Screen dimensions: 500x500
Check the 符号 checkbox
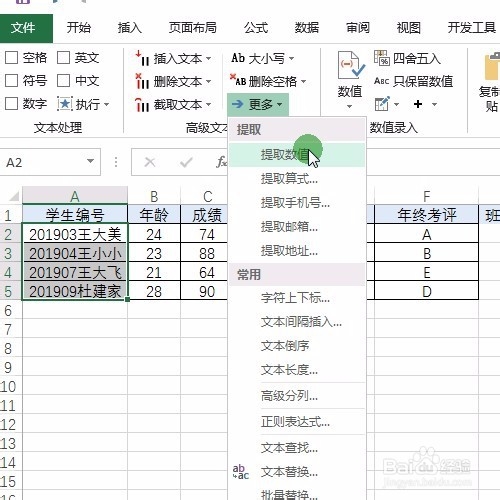(x=11, y=81)
